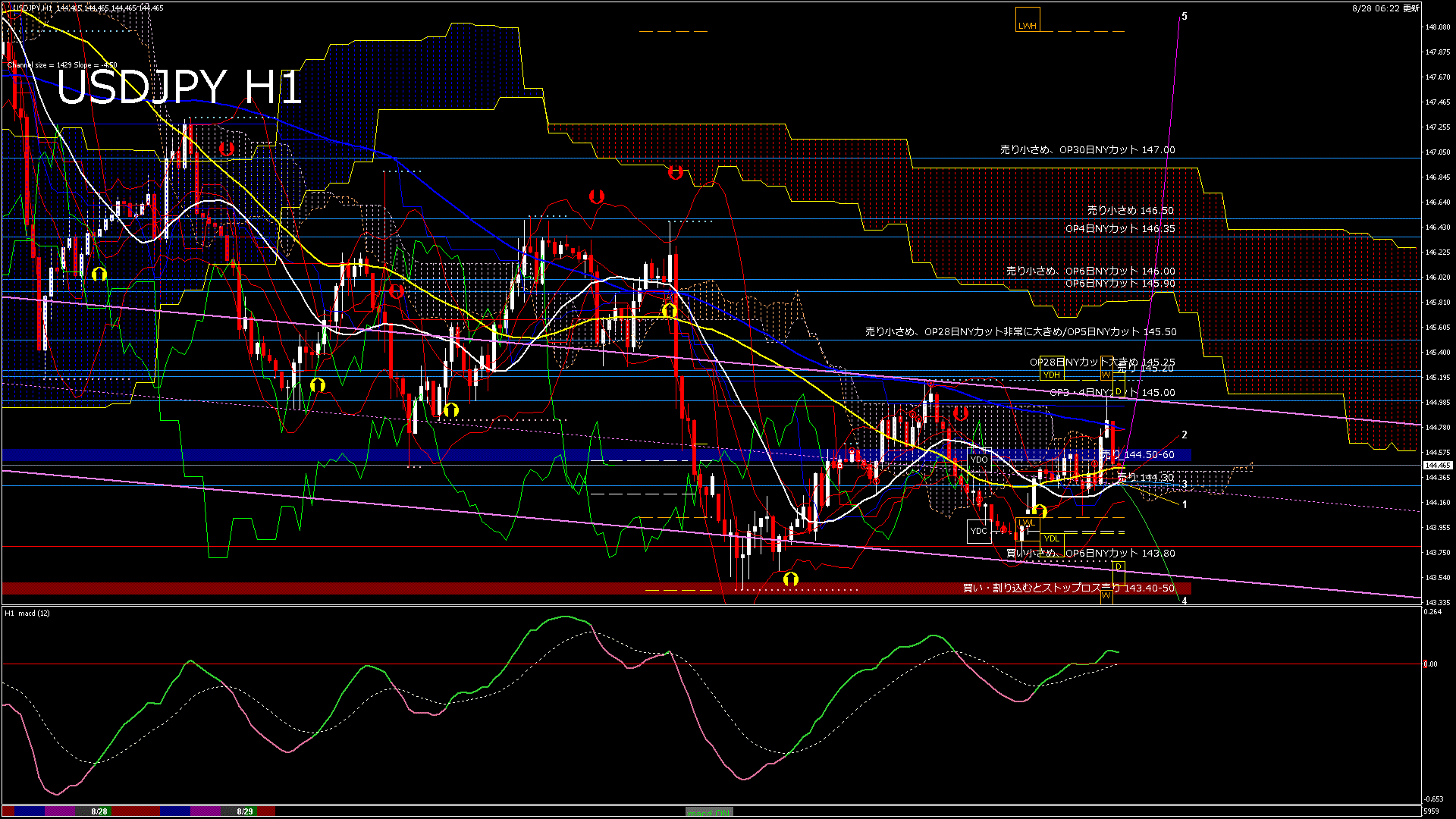Toggle the macd ON button at the bottom
Viewport: 1456px width, 819px height.
click(x=709, y=812)
